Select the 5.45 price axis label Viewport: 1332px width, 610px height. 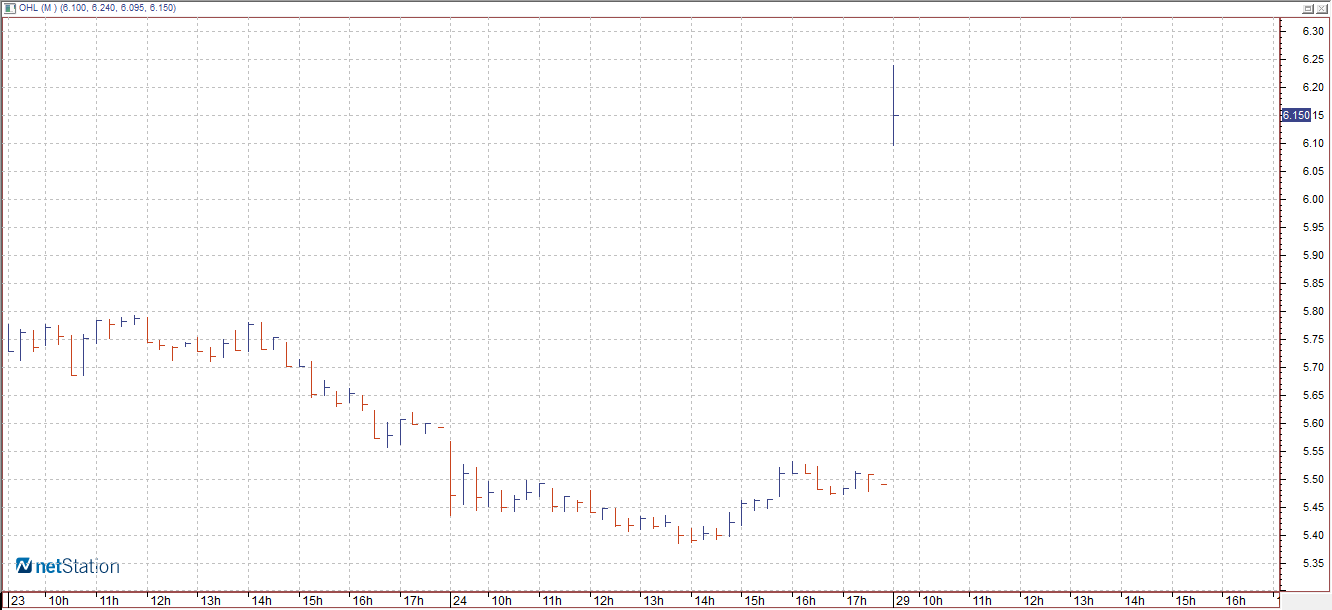pos(1313,507)
